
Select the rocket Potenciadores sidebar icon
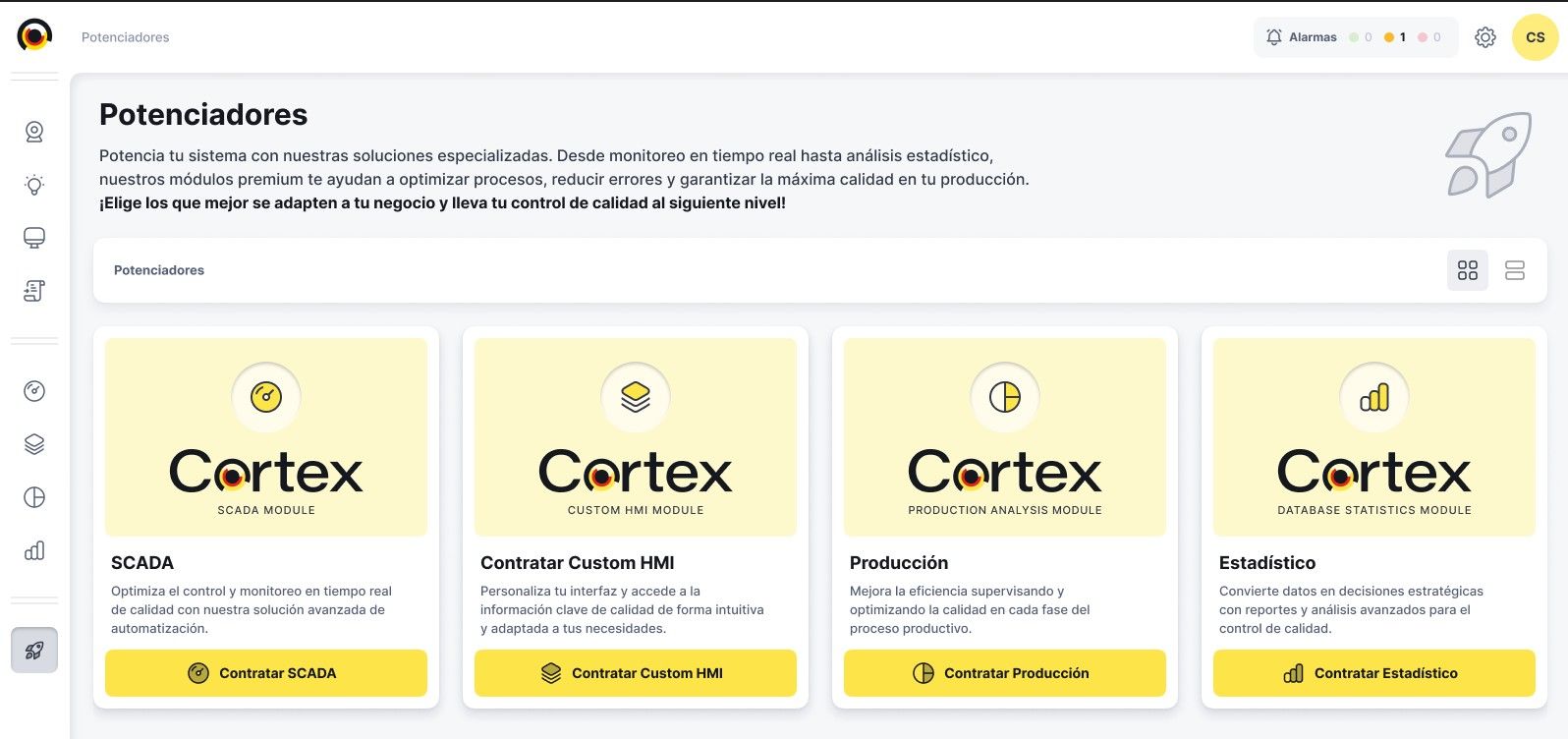click(34, 651)
